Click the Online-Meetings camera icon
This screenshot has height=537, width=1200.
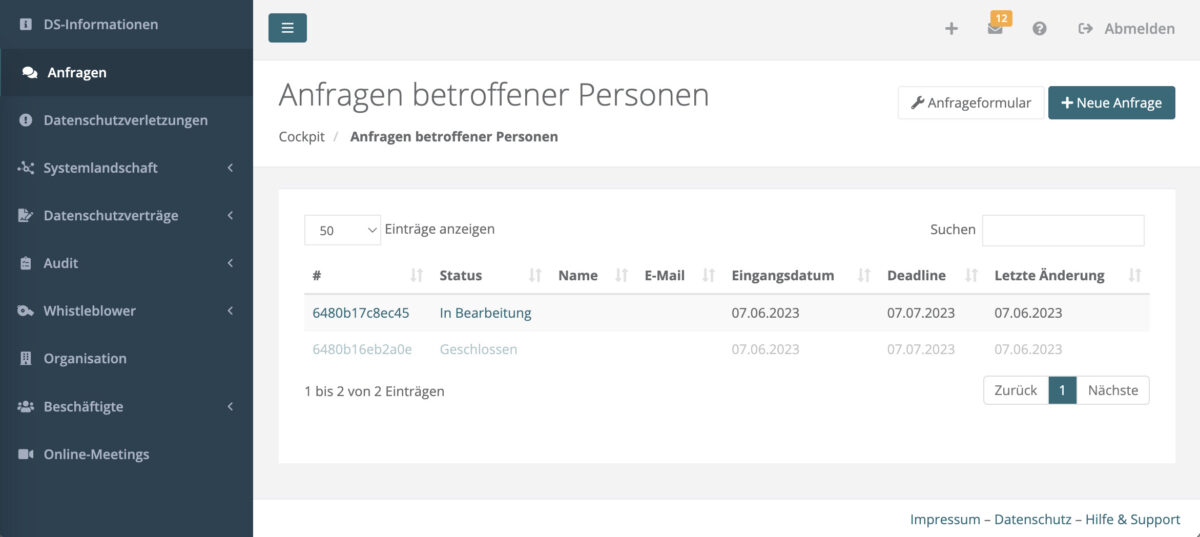[x=26, y=454]
